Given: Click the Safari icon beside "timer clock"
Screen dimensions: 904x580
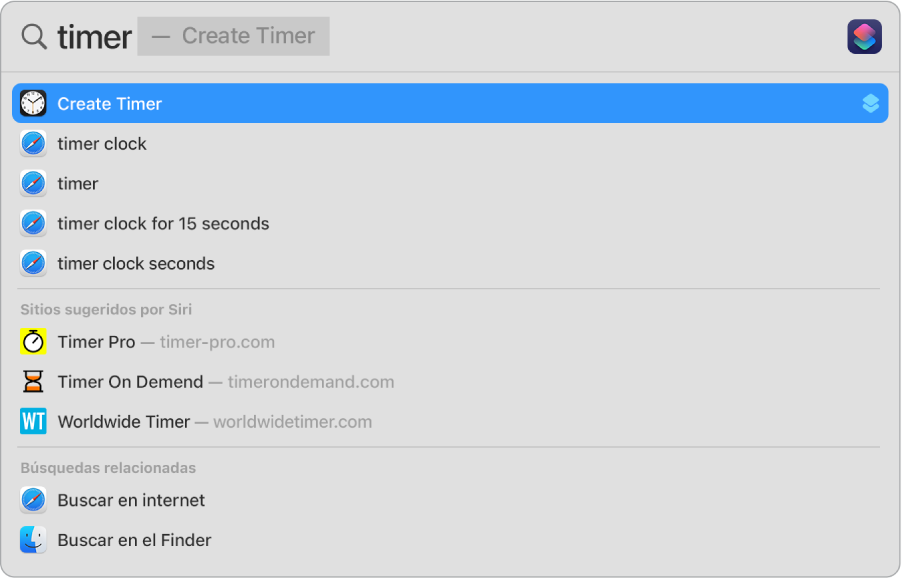Looking at the screenshot, I should tap(31, 143).
